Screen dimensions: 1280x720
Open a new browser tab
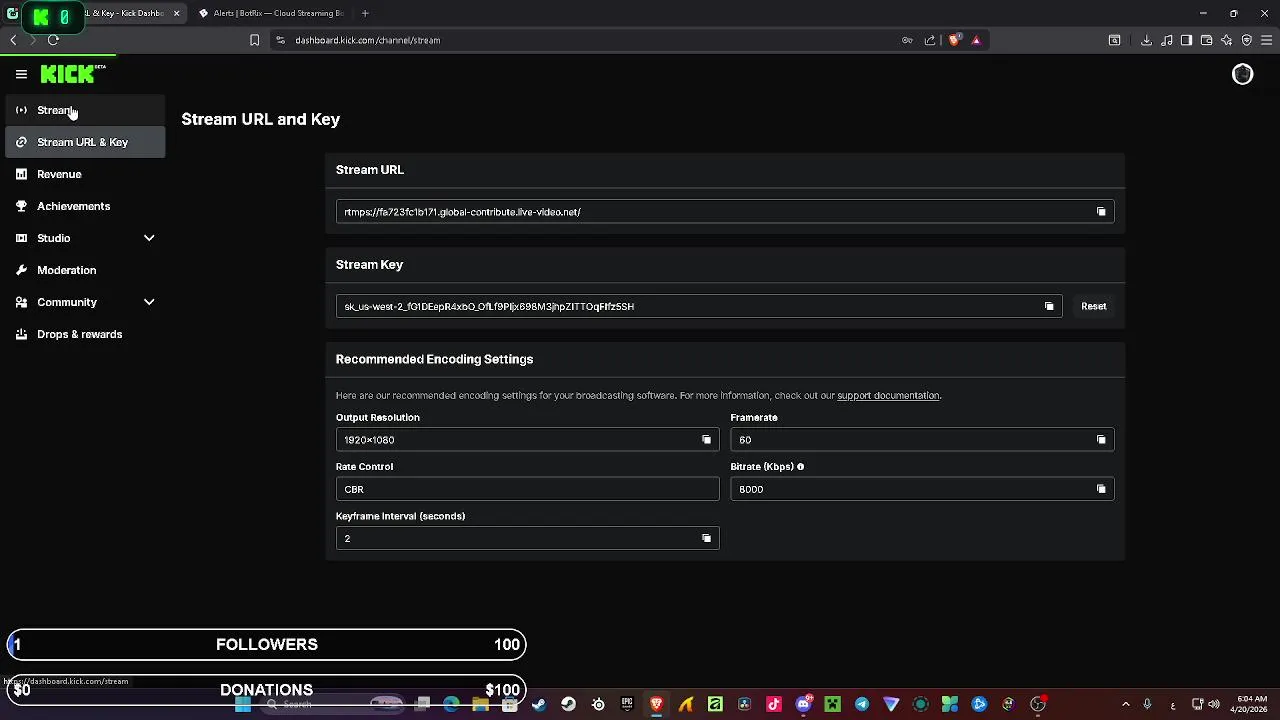(365, 13)
